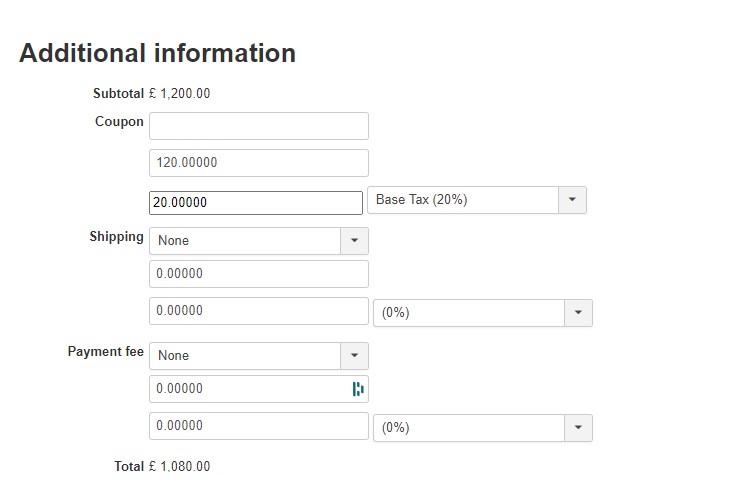Screen dimensions: 731x484
Task: Click the shipping price input below Shipping dropdown
Action: (x=258, y=274)
